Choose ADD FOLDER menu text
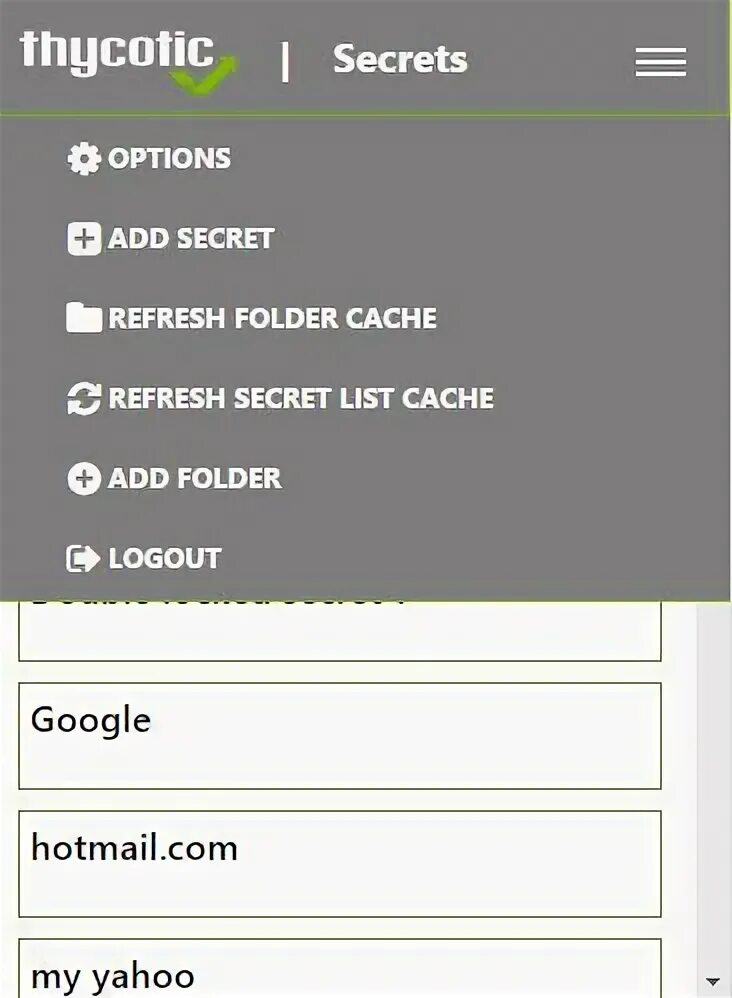Screen dimensions: 732x998 point(195,478)
